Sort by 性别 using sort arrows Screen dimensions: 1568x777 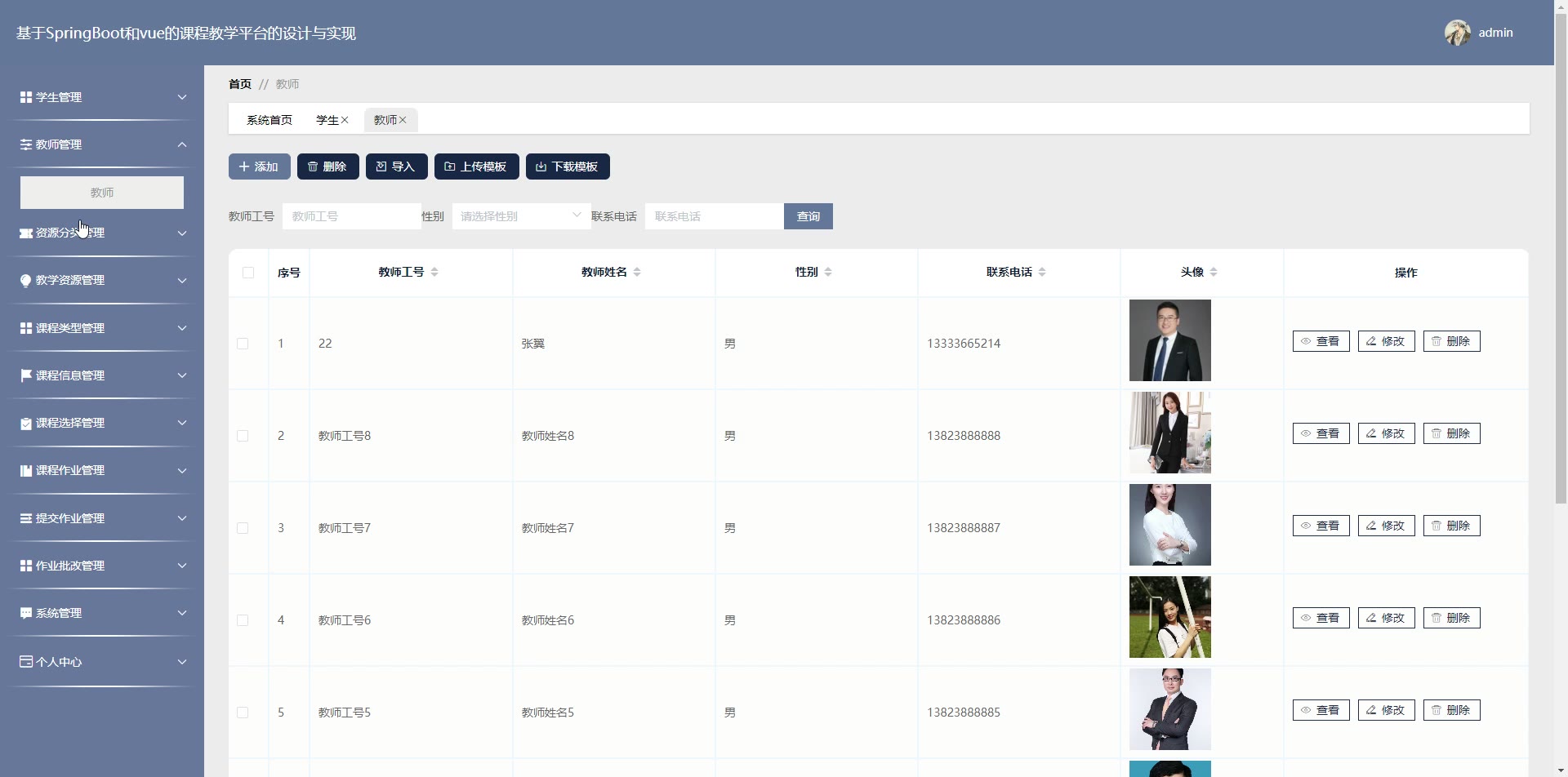[x=828, y=272]
